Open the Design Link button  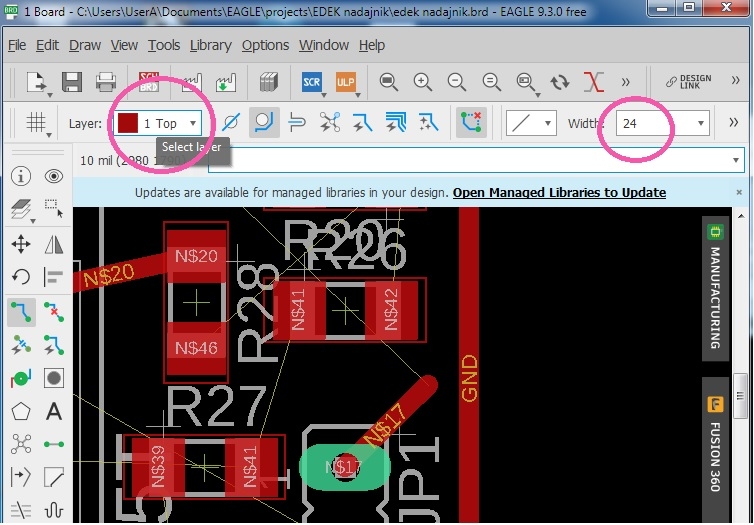688,82
